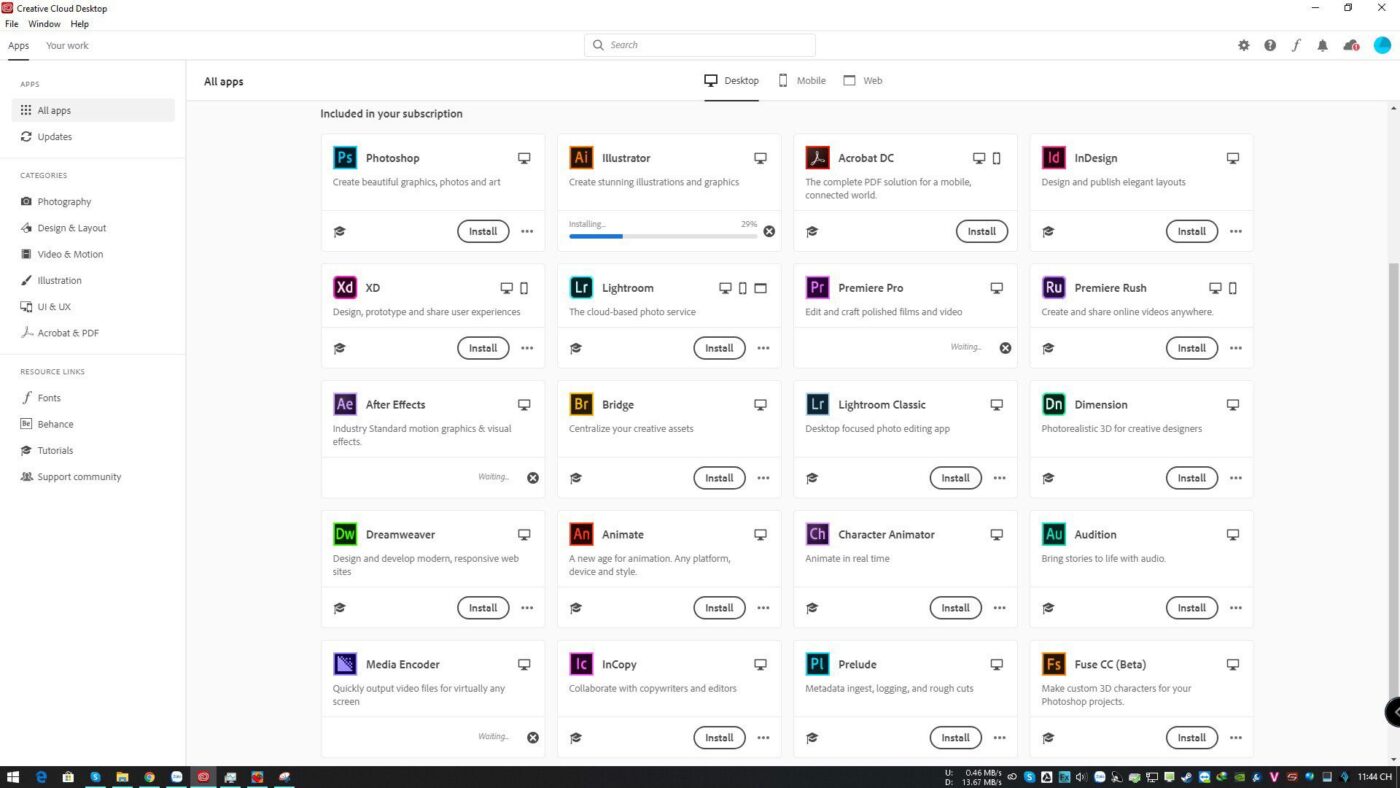Open more options for Lightroom Classic
The height and width of the screenshot is (788, 1400).
coord(999,478)
